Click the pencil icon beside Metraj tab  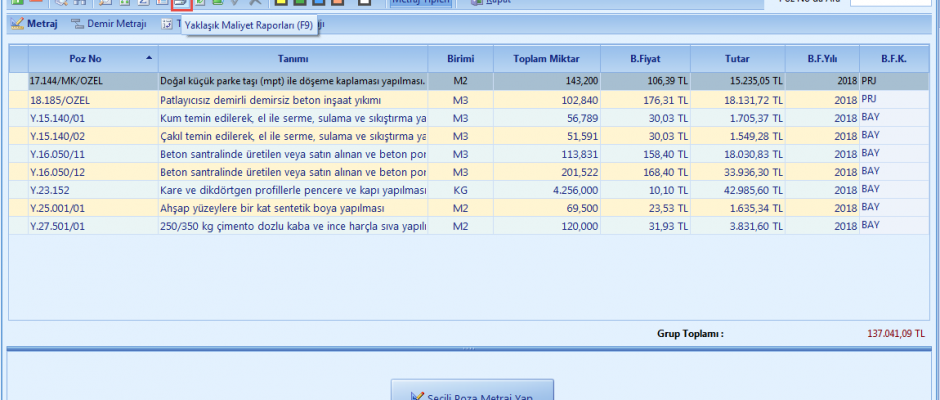pos(17,24)
